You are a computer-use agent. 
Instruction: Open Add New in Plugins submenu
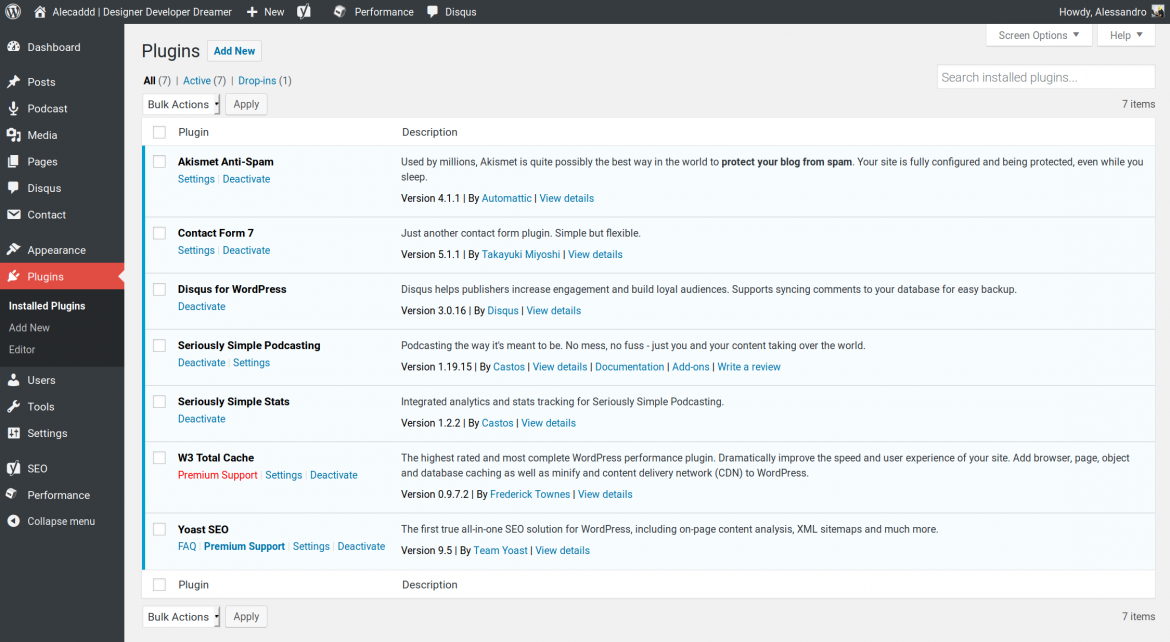pyautogui.click(x=29, y=328)
